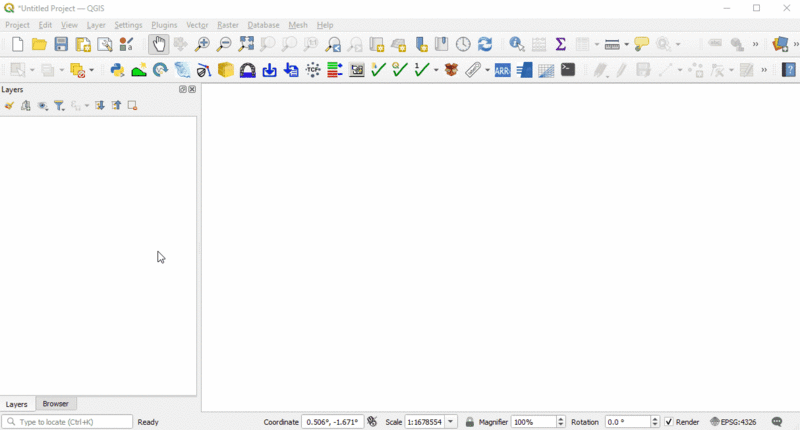Toggle the scale lock icon
800x430 pixels.
(x=470, y=422)
